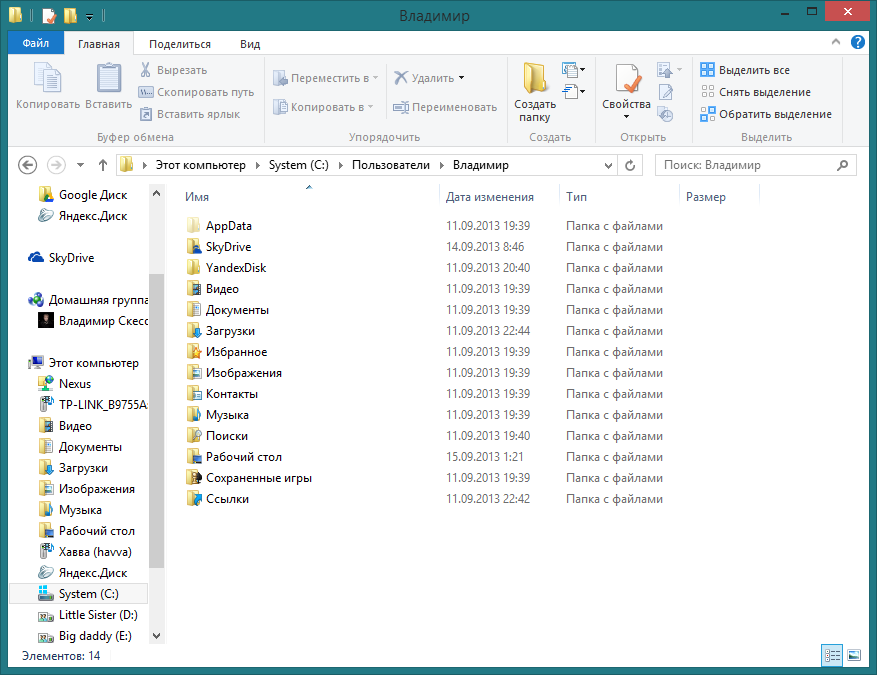The width and height of the screenshot is (877, 675).
Task: Sort by Date modified (Дата изменения) column
Action: click(490, 197)
